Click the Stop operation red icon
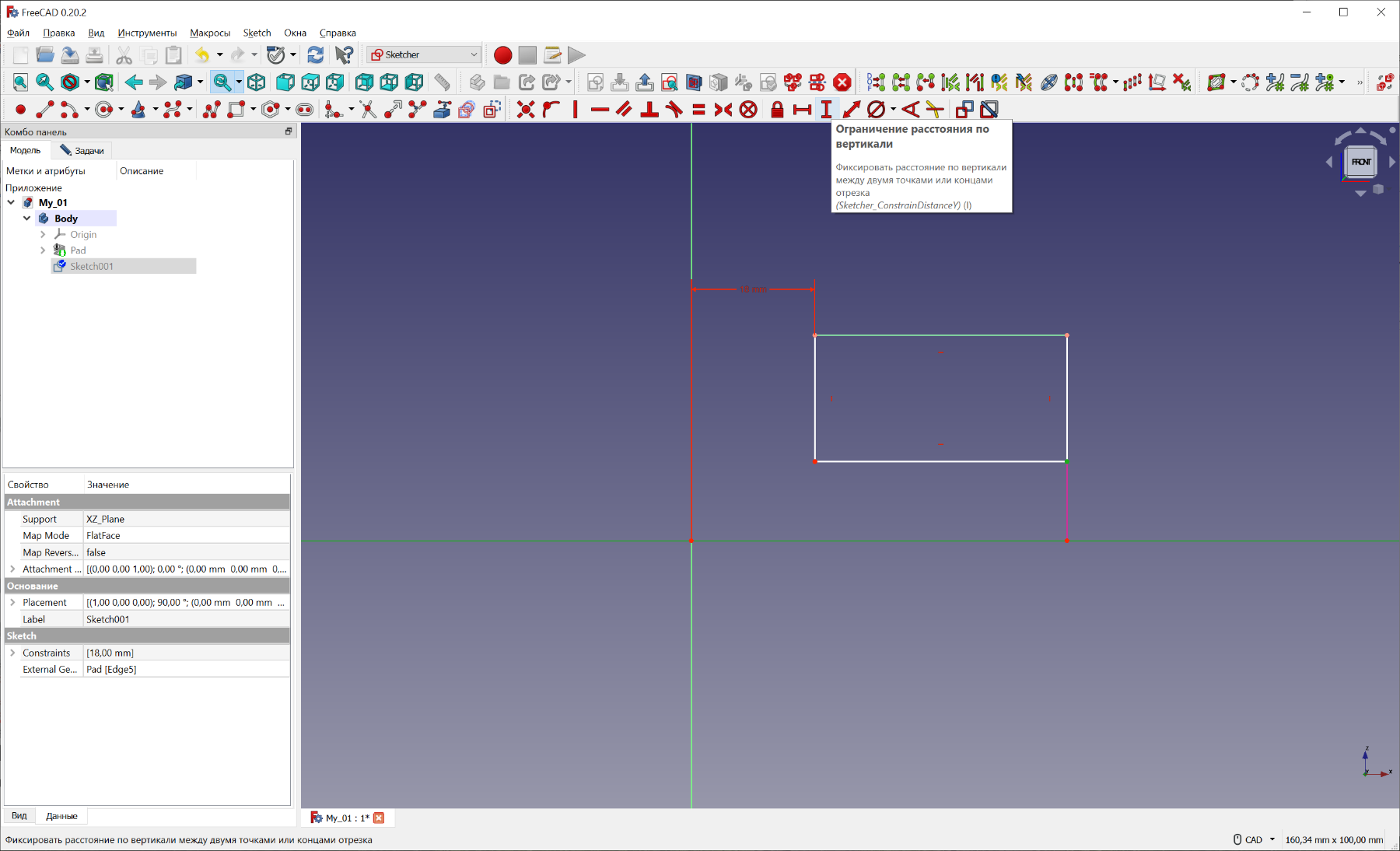 (842, 82)
